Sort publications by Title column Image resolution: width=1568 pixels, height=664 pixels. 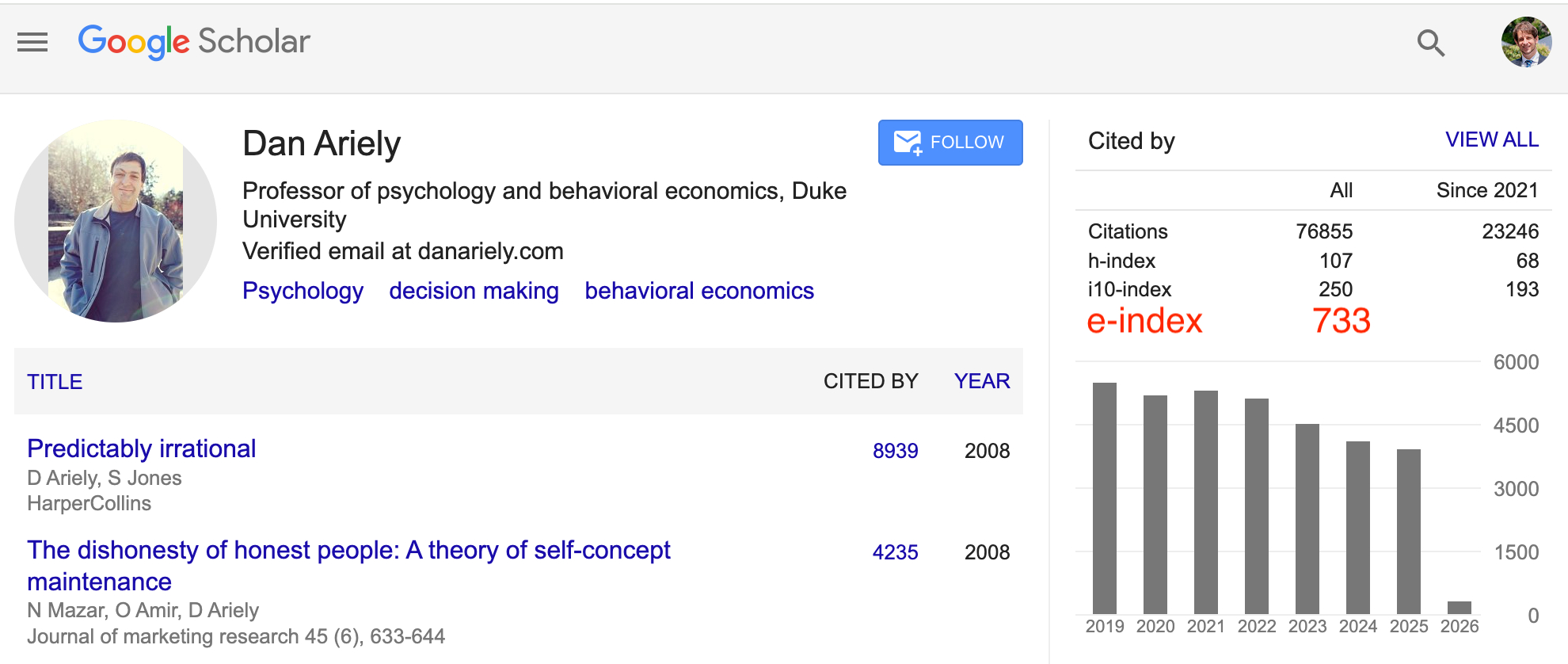[x=55, y=382]
